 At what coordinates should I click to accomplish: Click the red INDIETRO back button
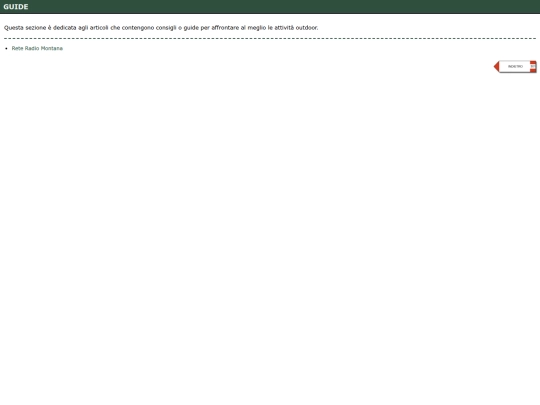tap(515, 66)
